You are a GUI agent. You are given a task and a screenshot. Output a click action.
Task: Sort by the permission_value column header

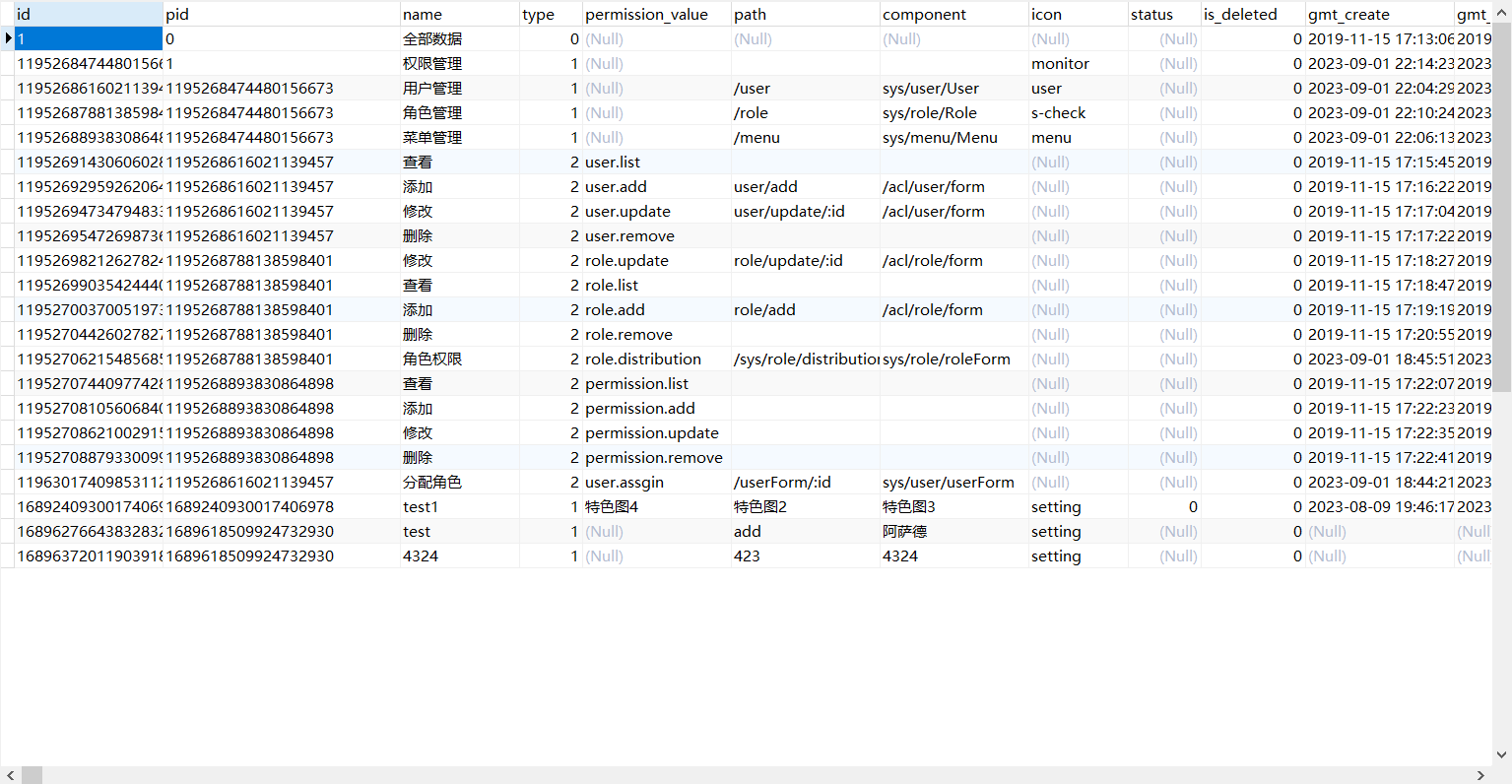pyautogui.click(x=646, y=14)
